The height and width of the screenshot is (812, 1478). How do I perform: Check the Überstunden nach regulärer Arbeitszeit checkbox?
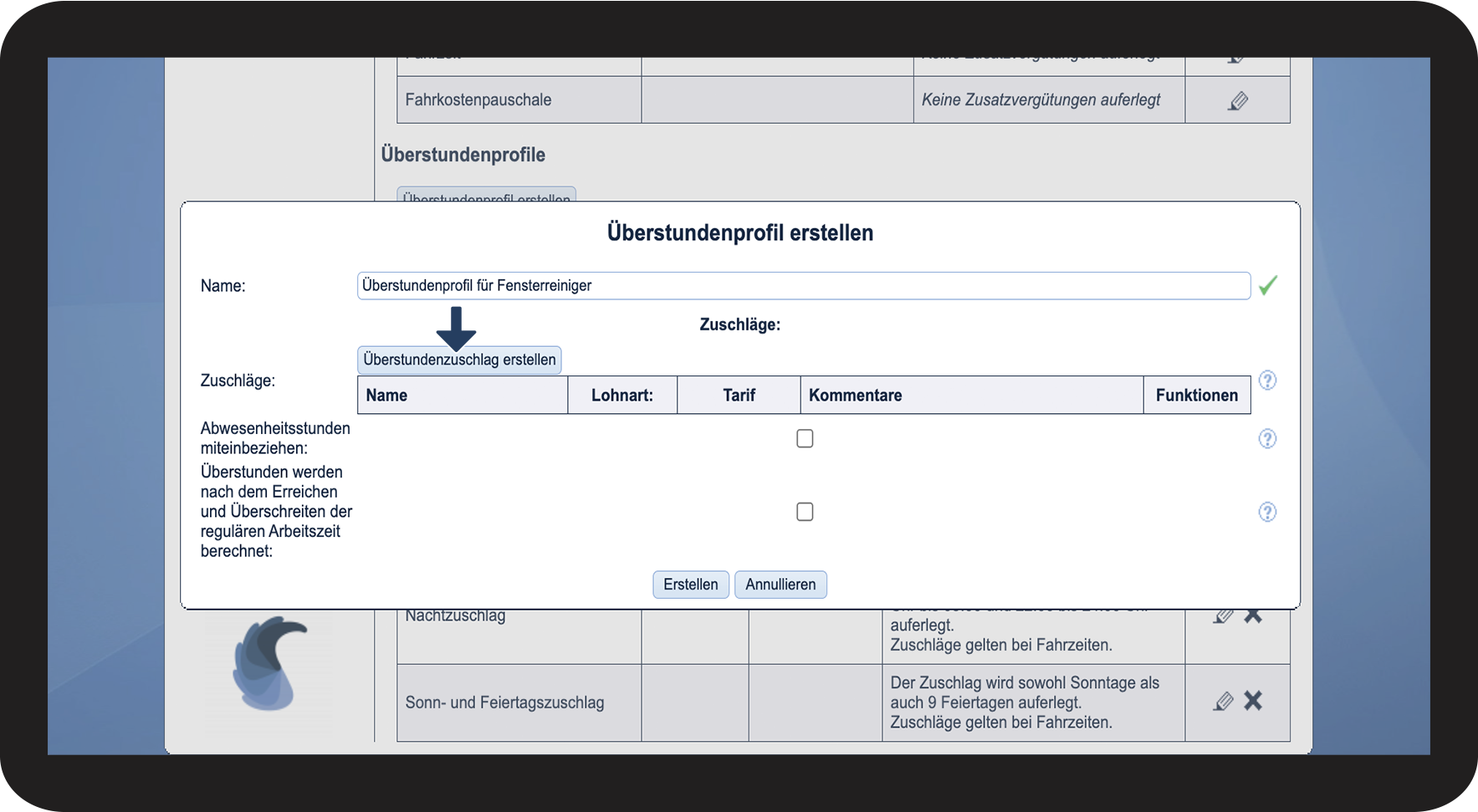pos(805,512)
